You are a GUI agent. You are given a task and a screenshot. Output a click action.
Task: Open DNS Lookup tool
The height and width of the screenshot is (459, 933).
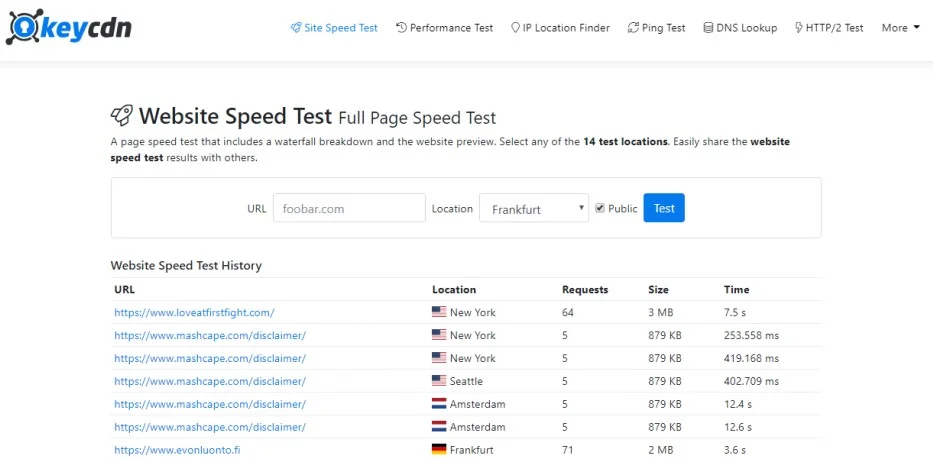click(x=740, y=27)
